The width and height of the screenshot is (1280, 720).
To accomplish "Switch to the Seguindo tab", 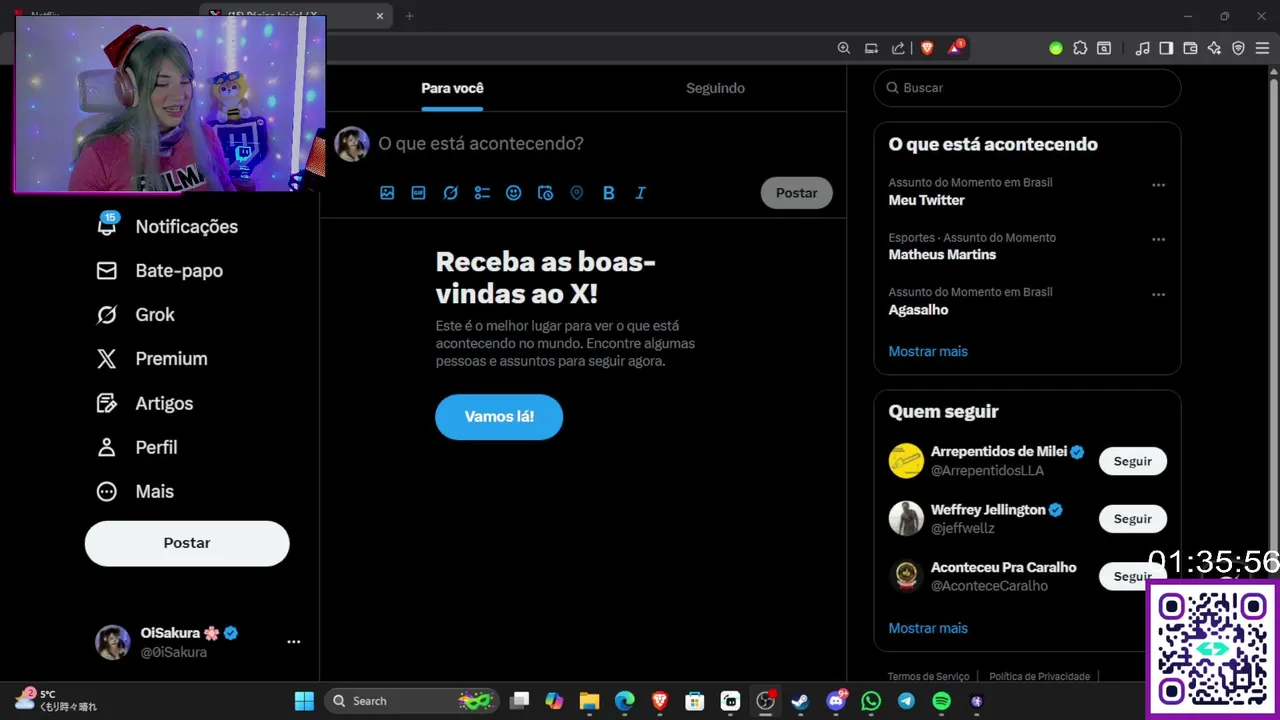I will [x=715, y=88].
